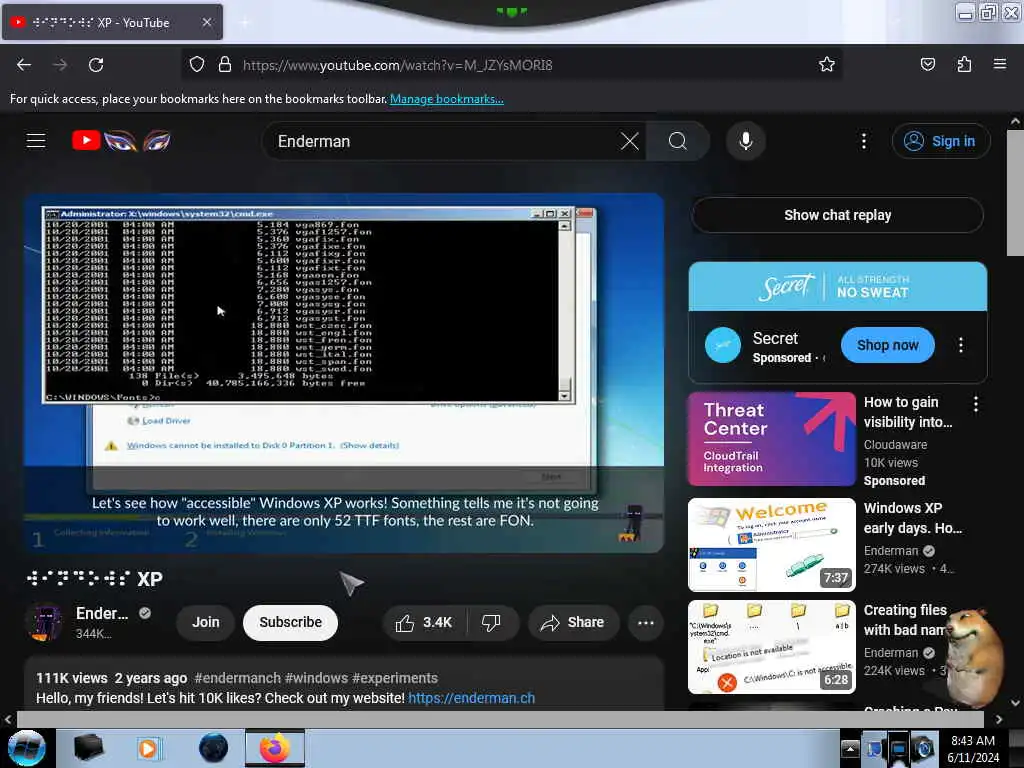Viewport: 1024px width, 768px height.
Task: Click the taskbar clock showing 8:43 AM
Action: 973,748
